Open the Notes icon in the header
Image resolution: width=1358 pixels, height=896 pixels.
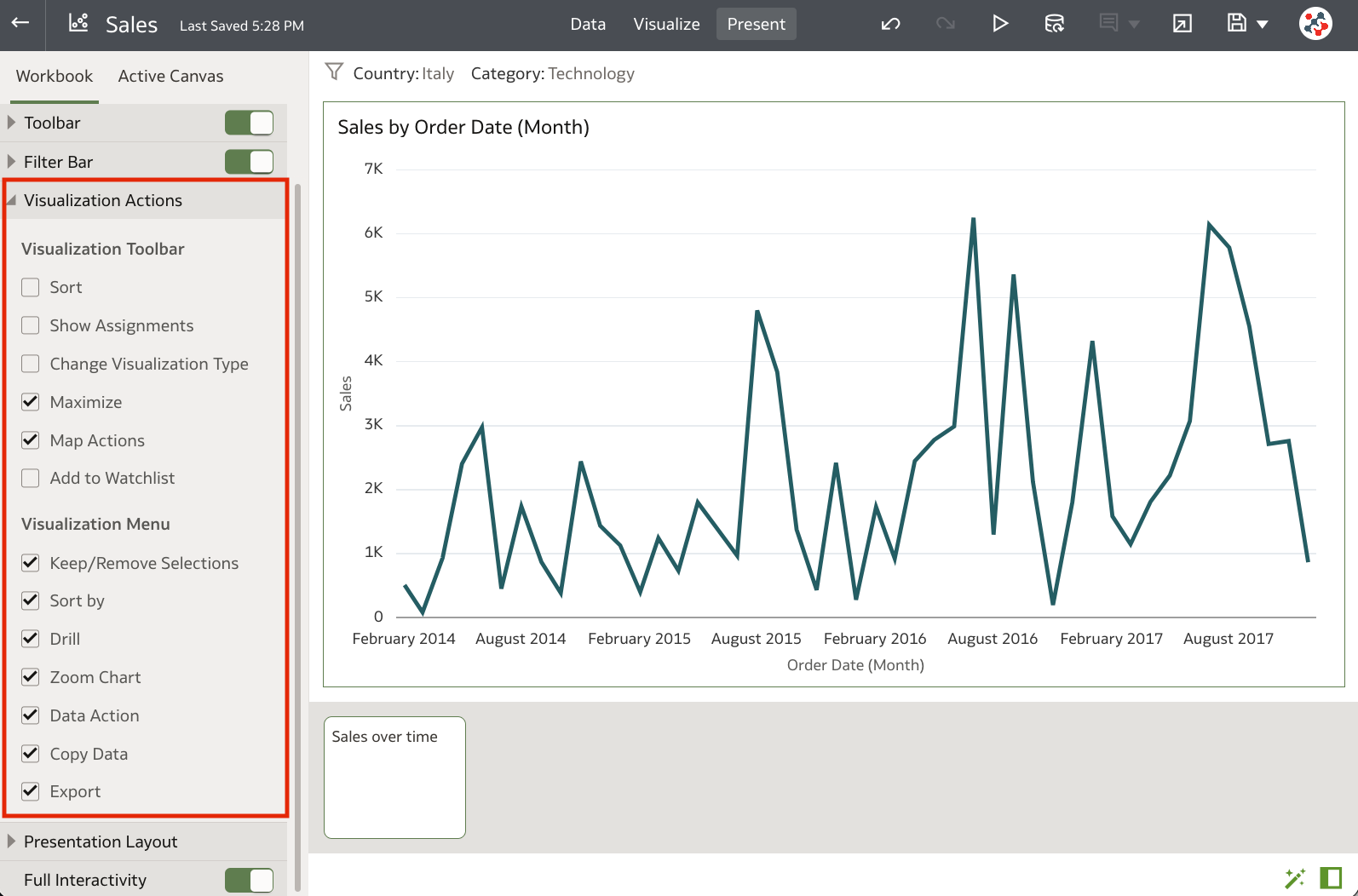pos(1108,23)
